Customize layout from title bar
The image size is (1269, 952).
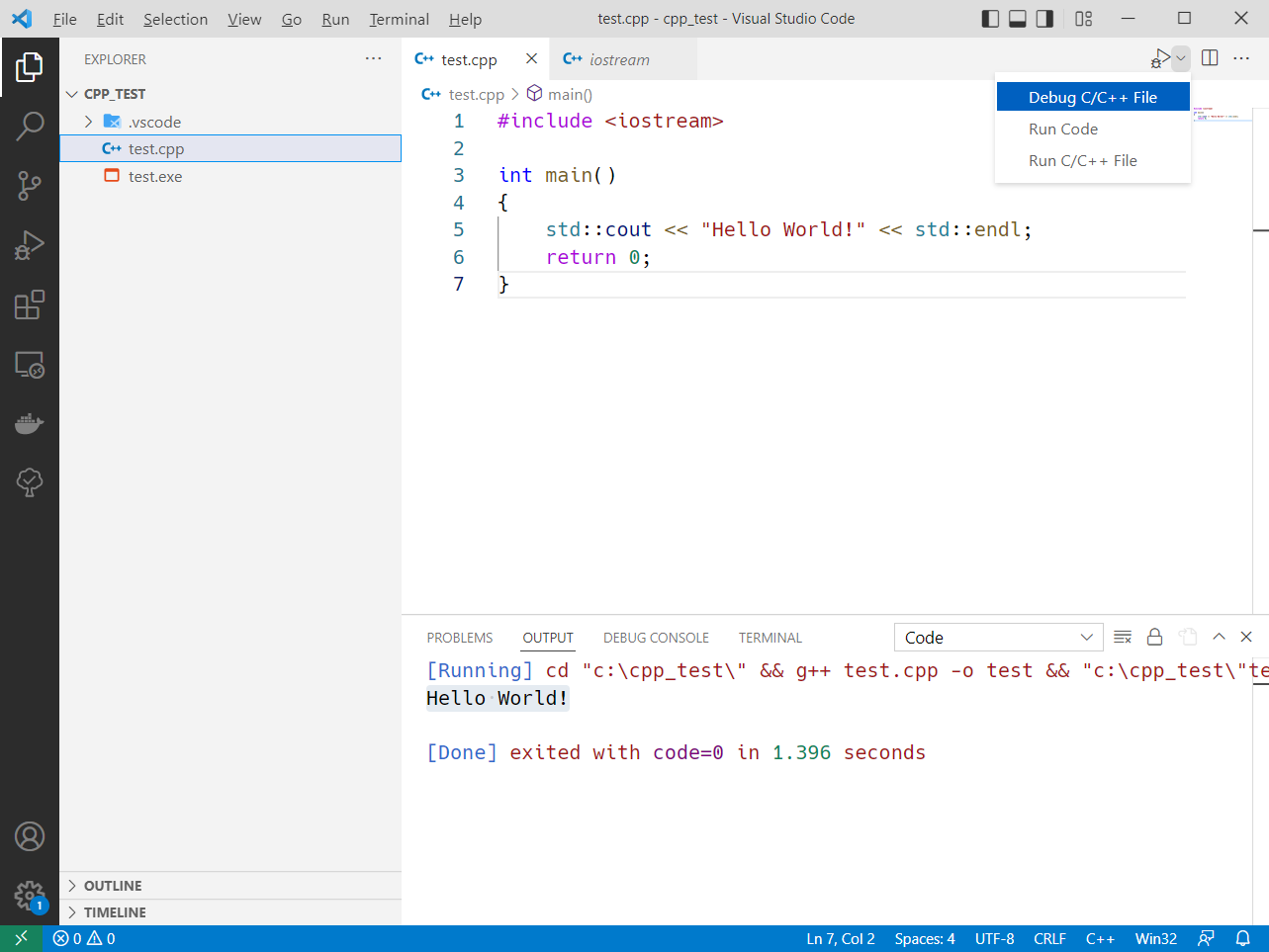pos(1084,19)
